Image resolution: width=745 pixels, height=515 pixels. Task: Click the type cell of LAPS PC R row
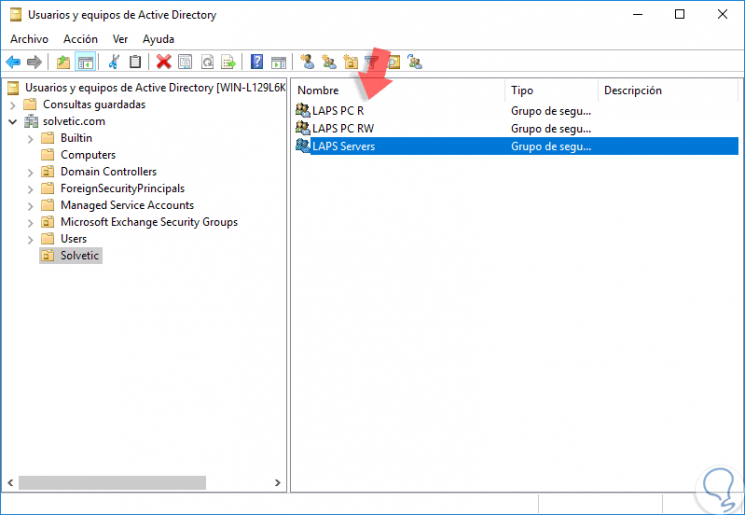pos(551,111)
